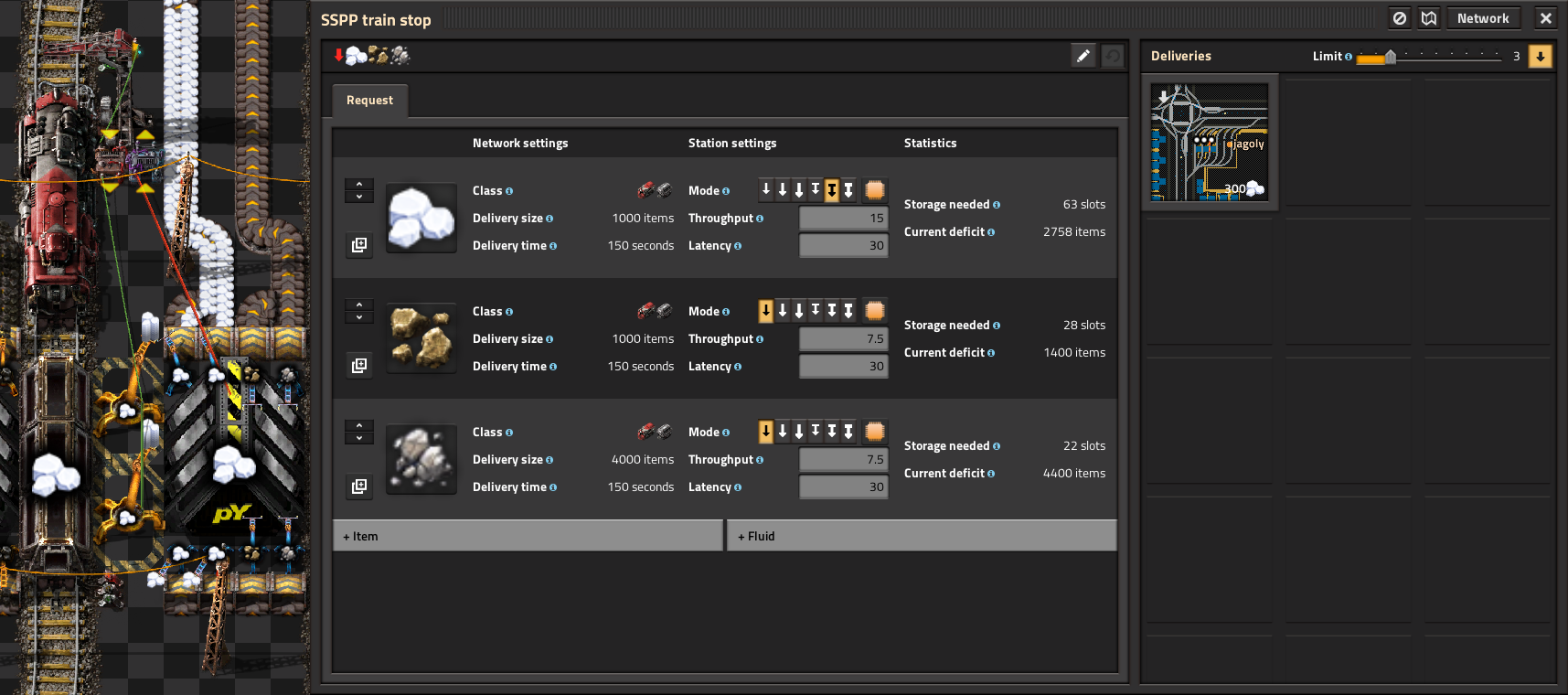This screenshot has height=695, width=1568.
Task: Click the '28 slots' storage value
Action: [x=1084, y=326]
